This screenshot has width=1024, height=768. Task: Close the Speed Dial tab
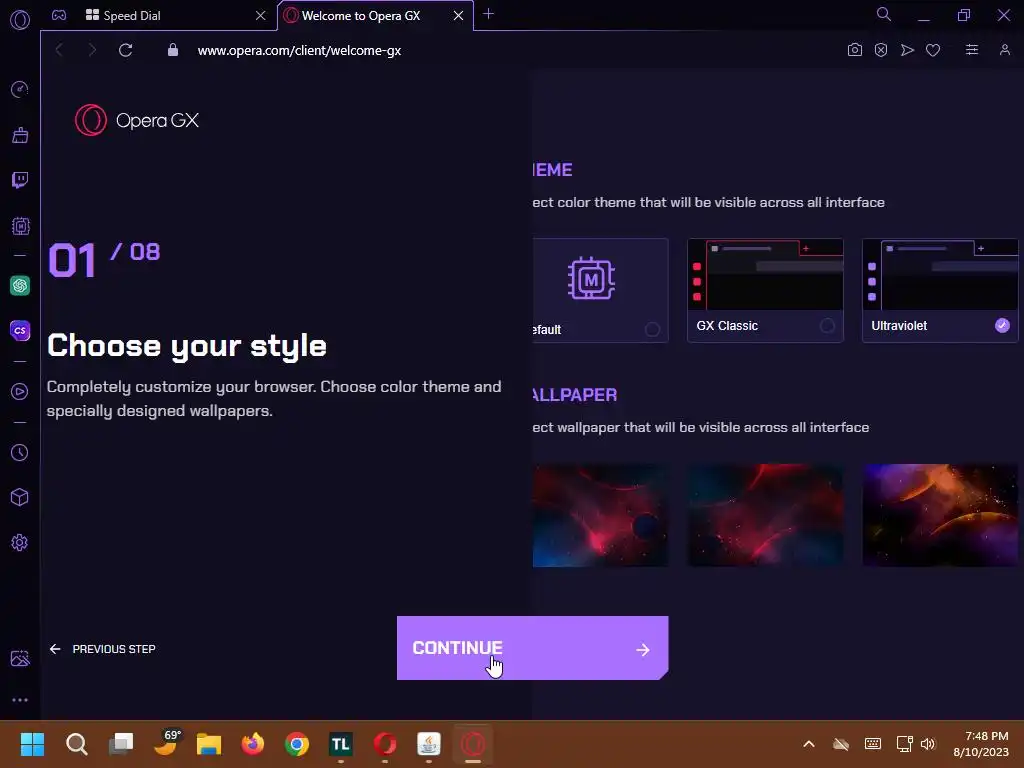(261, 15)
